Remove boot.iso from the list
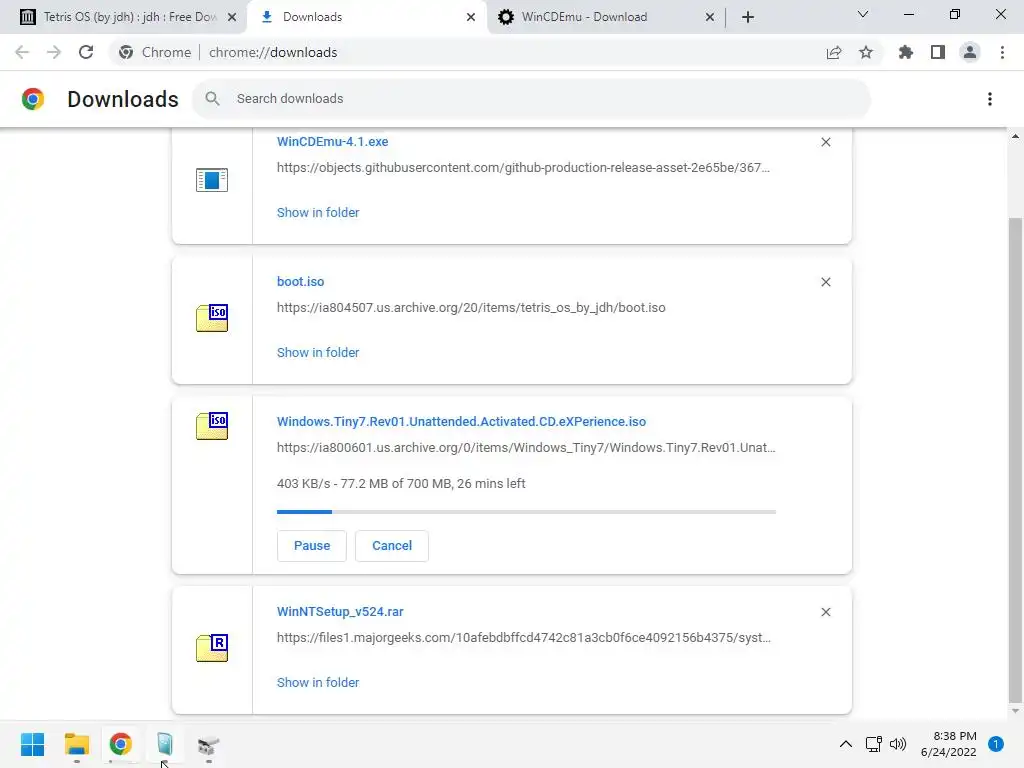 tap(825, 282)
